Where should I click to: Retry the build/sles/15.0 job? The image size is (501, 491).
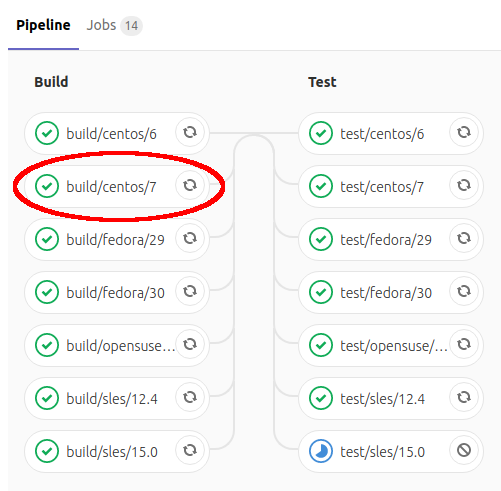coord(190,451)
